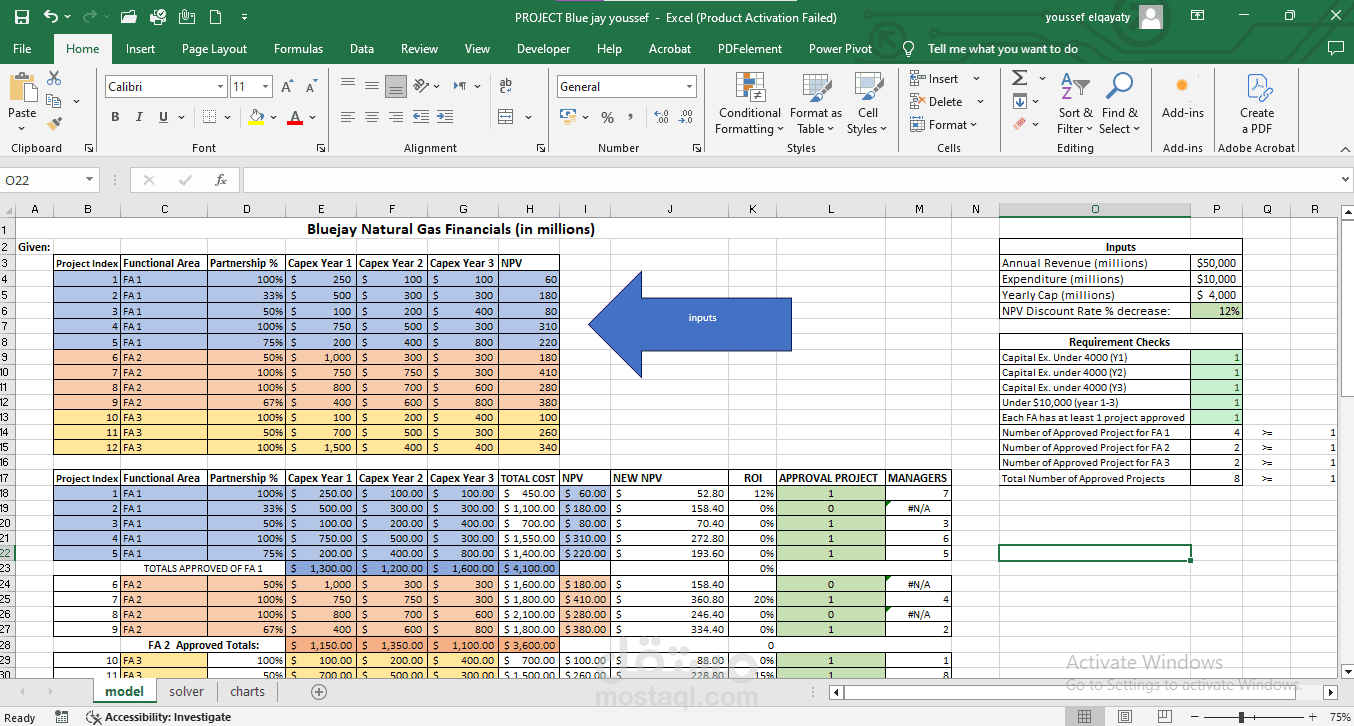Open Find & Select magnifier
Screen dimensions: 1354x726
tap(1119, 104)
